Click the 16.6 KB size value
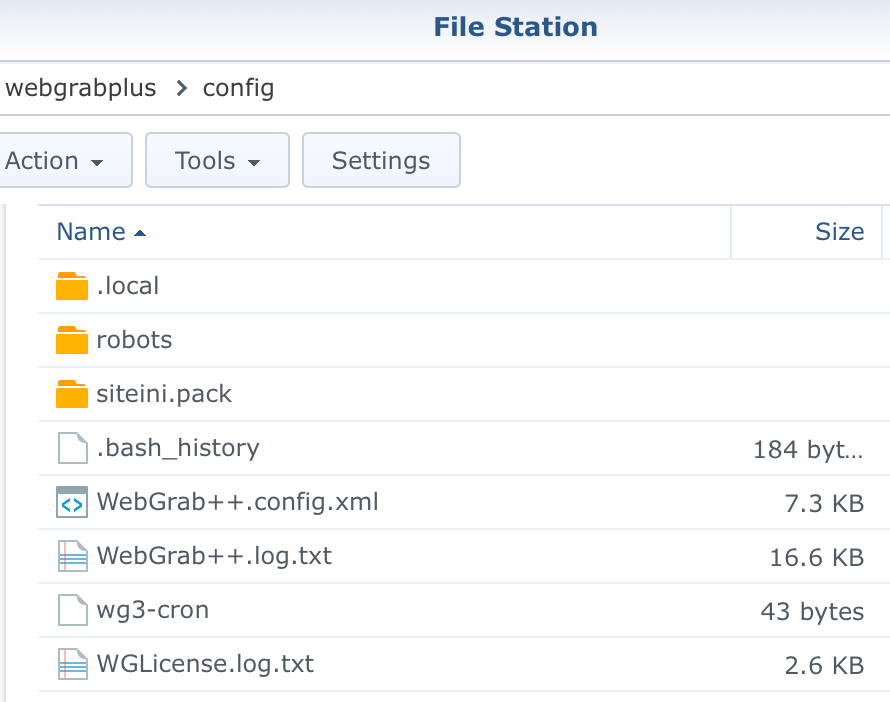The image size is (890, 702). 817,557
